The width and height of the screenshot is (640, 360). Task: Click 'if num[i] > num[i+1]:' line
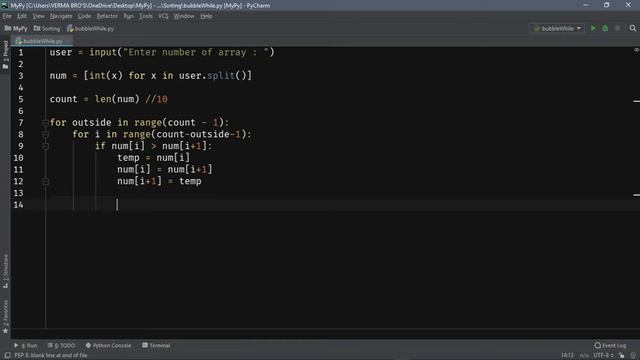153,146
